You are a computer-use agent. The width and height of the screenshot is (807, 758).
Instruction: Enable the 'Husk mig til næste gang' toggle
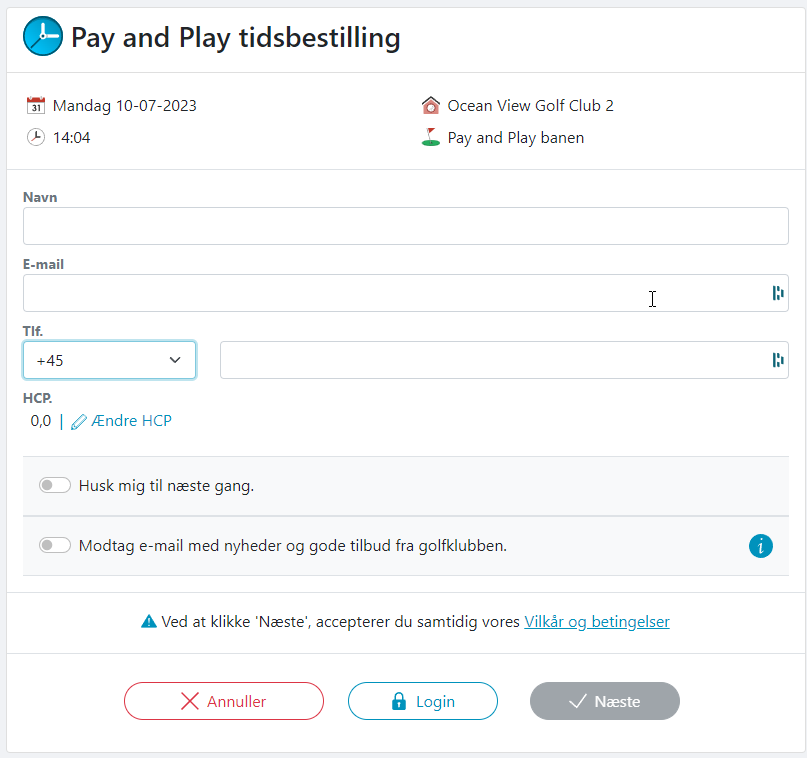pos(55,486)
